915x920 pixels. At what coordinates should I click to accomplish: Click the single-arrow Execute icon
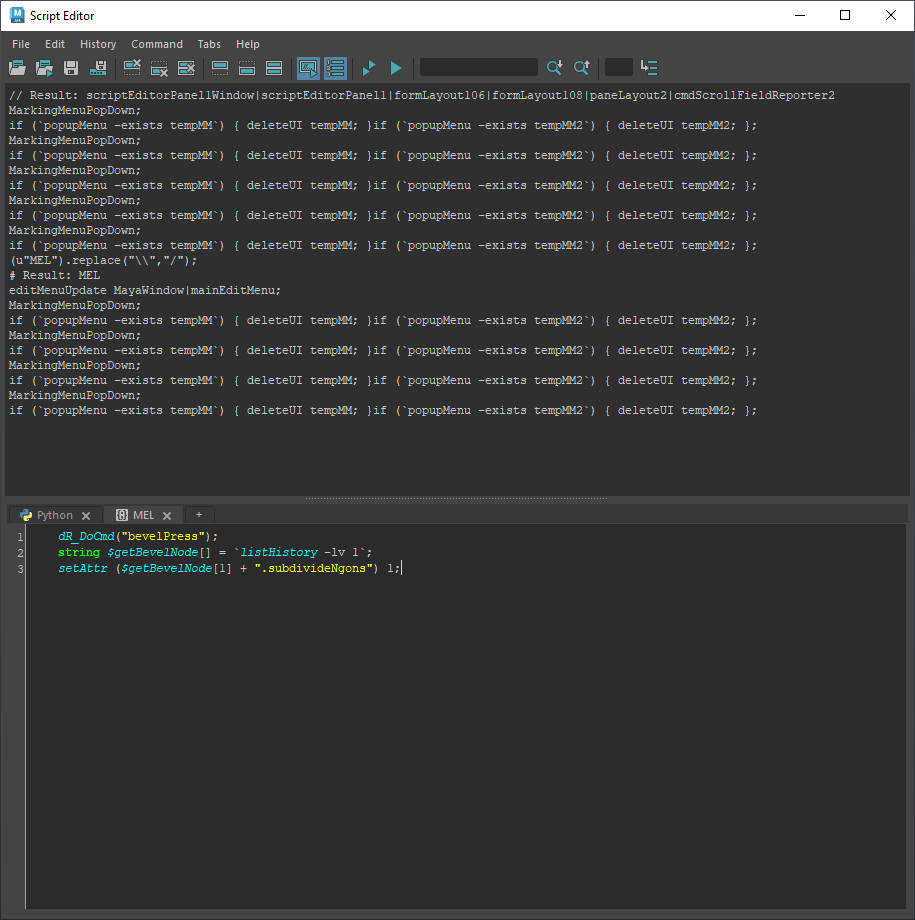coord(396,68)
